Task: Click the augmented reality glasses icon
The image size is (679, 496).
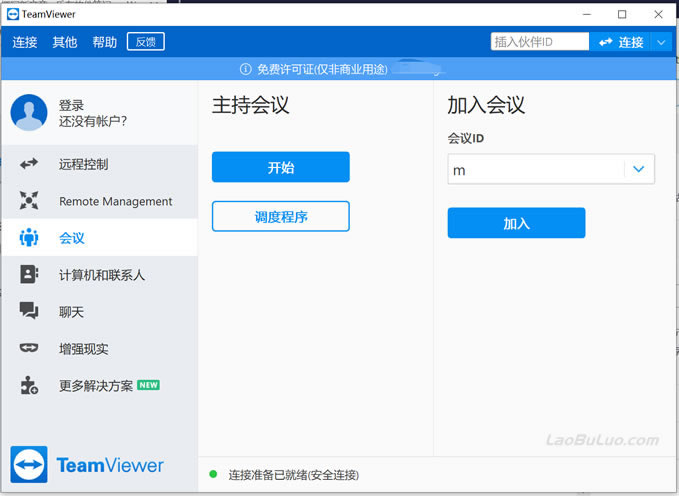Action: 29,348
